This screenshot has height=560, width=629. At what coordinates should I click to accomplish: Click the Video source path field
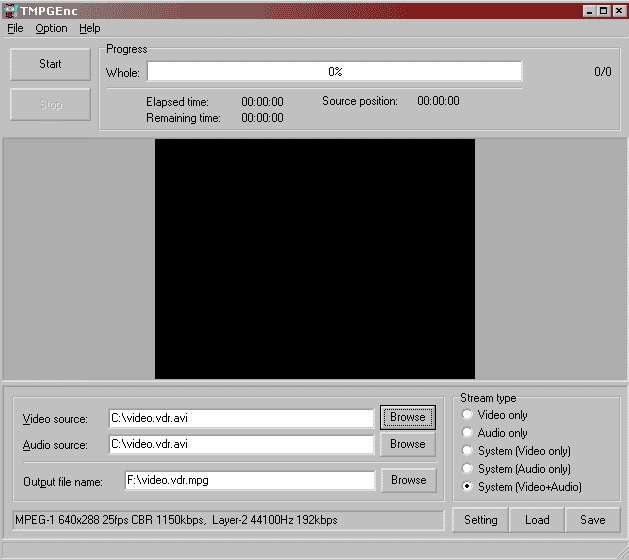click(x=241, y=418)
